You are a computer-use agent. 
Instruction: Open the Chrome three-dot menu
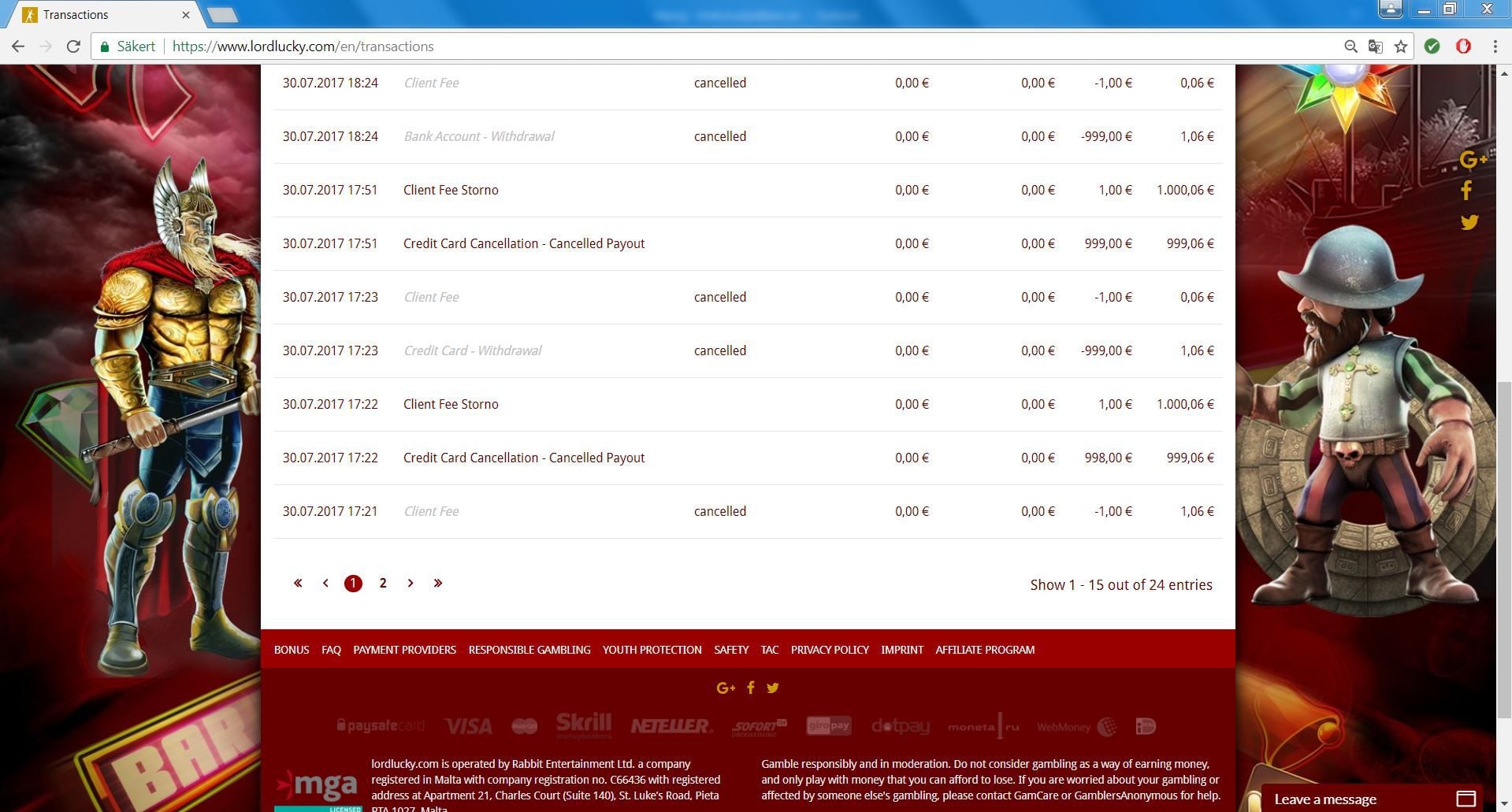[x=1495, y=46]
